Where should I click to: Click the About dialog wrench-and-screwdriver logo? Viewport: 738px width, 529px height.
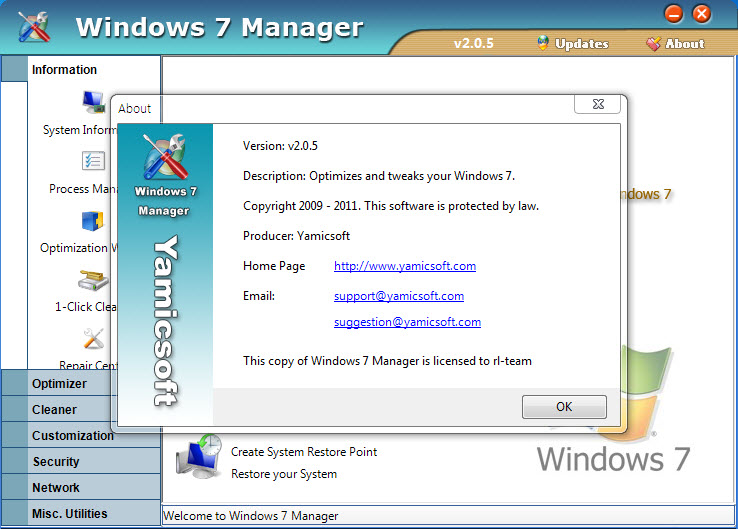(x=166, y=156)
